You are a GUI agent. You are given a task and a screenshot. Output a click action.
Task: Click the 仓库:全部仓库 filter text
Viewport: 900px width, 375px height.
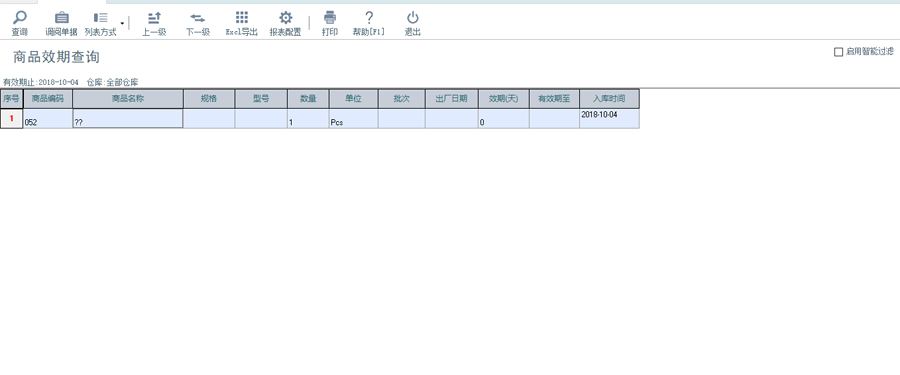click(x=112, y=83)
